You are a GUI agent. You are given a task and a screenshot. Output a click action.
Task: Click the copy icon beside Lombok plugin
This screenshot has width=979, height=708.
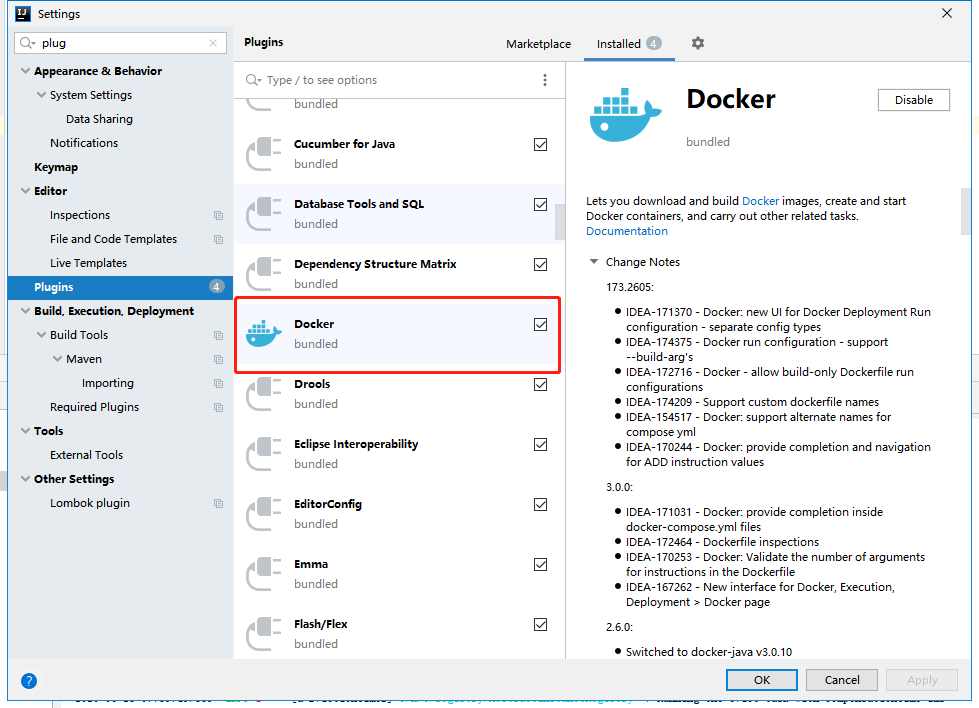click(x=219, y=503)
